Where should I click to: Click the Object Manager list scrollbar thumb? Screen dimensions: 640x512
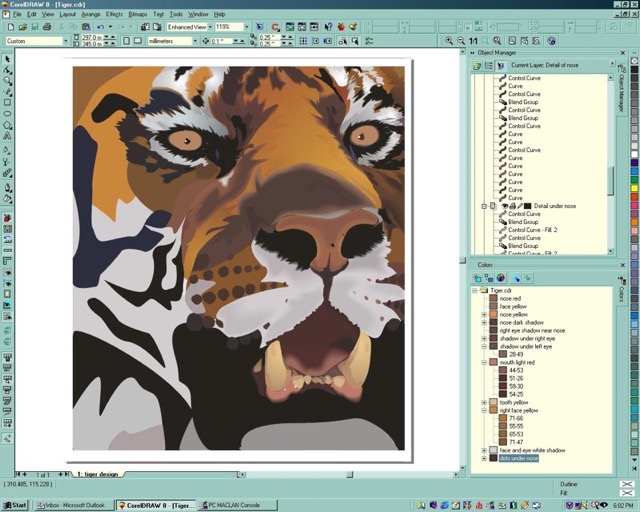tap(611, 181)
